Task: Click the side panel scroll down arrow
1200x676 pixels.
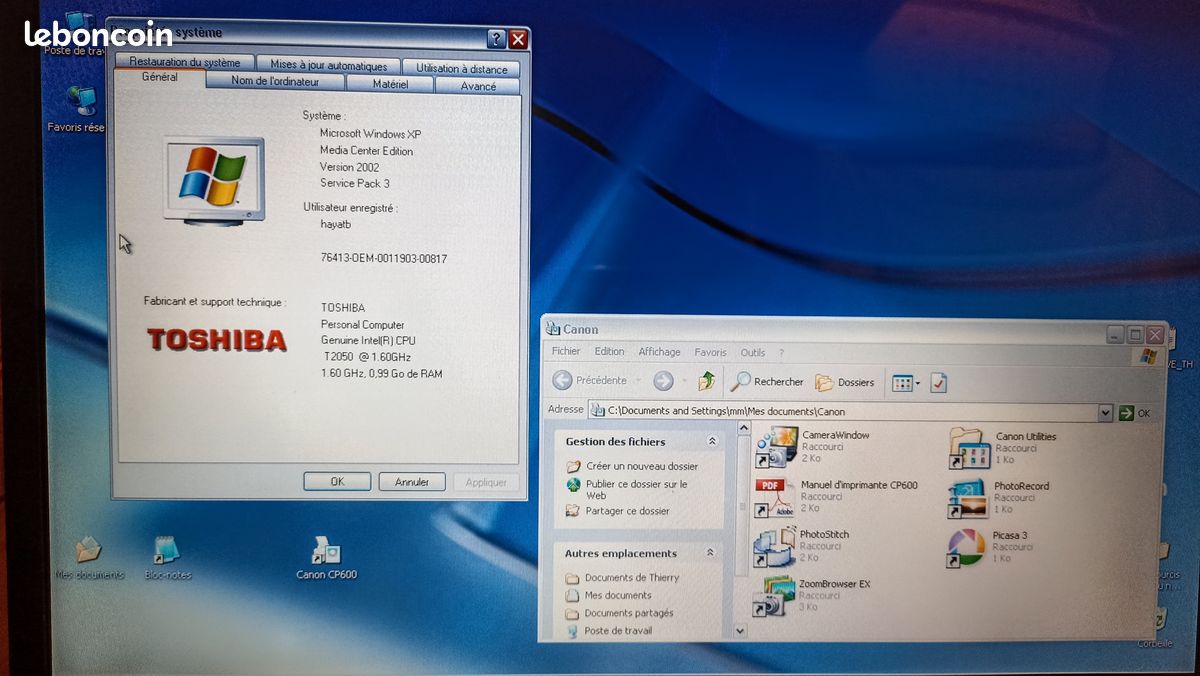Action: (x=741, y=631)
